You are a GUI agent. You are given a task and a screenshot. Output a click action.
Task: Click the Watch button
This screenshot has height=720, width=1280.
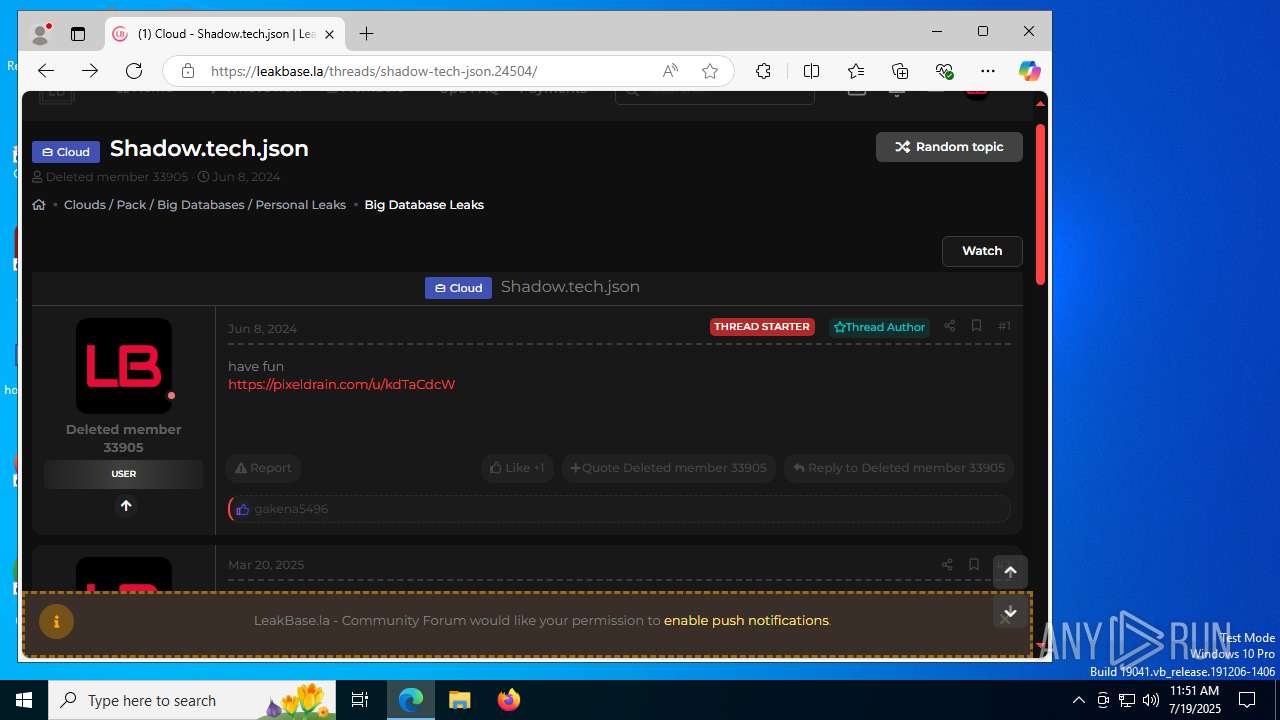point(982,251)
